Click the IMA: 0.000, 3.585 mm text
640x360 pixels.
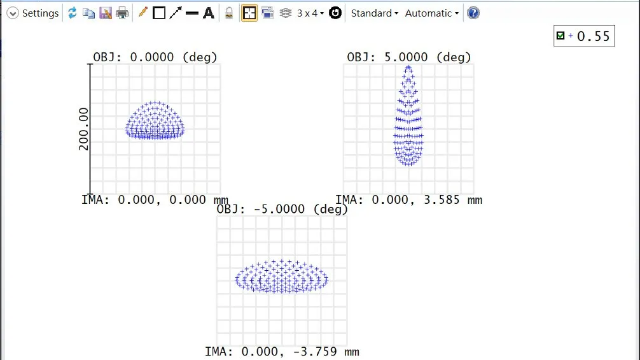(409, 200)
